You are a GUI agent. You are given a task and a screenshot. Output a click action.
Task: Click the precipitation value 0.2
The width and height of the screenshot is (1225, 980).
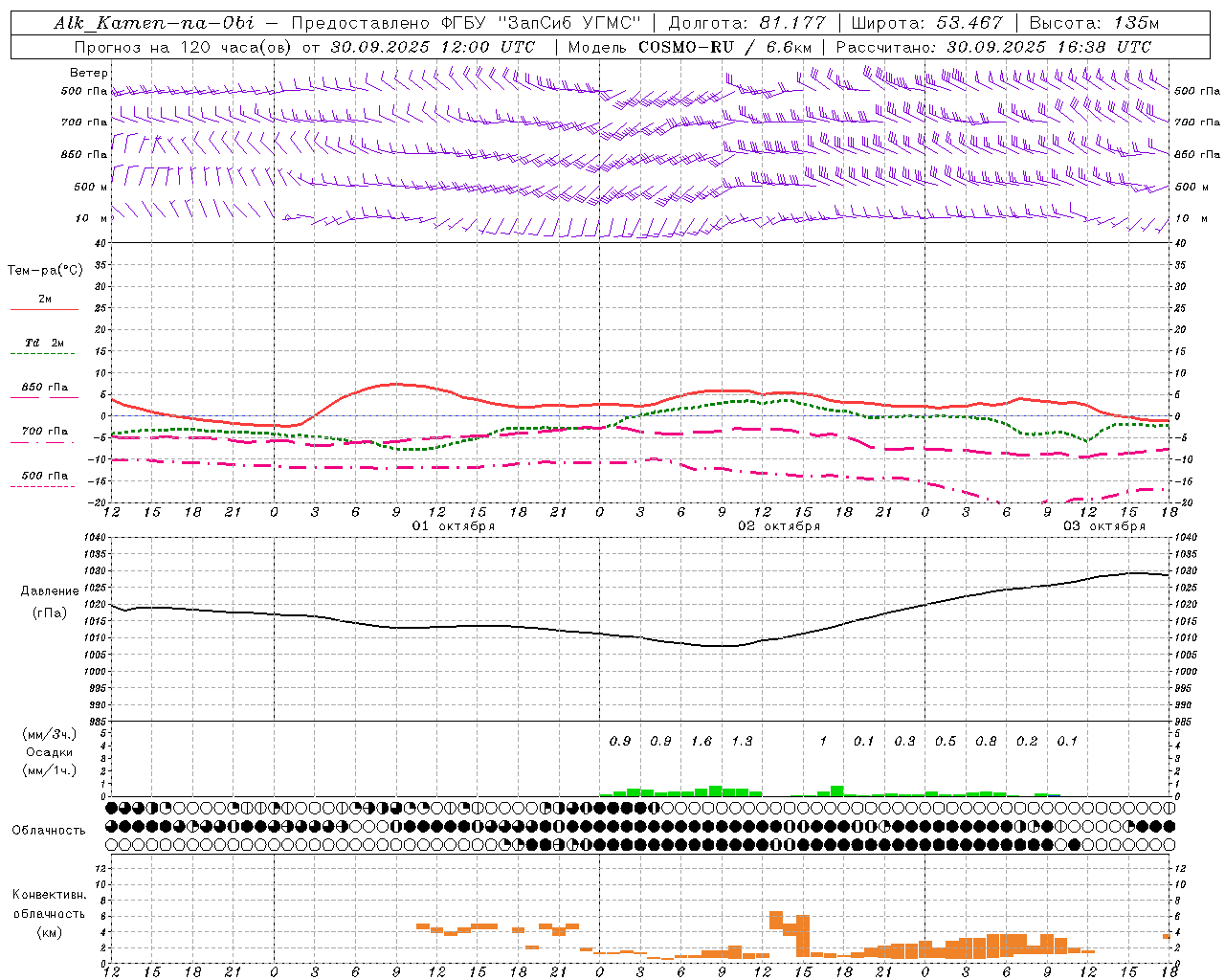(x=1027, y=741)
